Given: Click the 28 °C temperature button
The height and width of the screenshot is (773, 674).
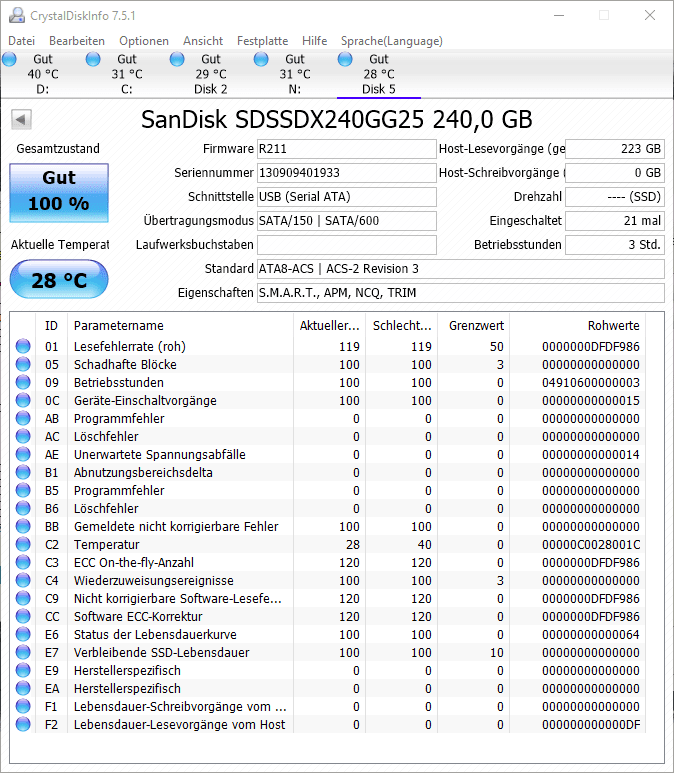Looking at the screenshot, I should pos(59,280).
